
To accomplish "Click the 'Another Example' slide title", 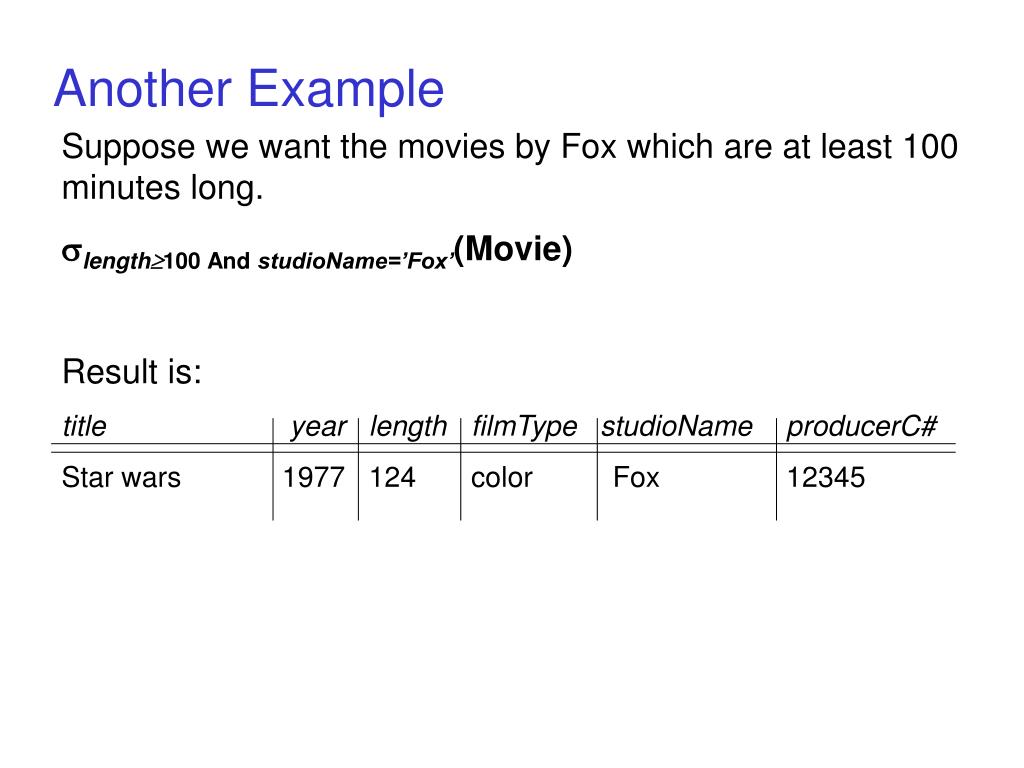I will coord(249,89).
